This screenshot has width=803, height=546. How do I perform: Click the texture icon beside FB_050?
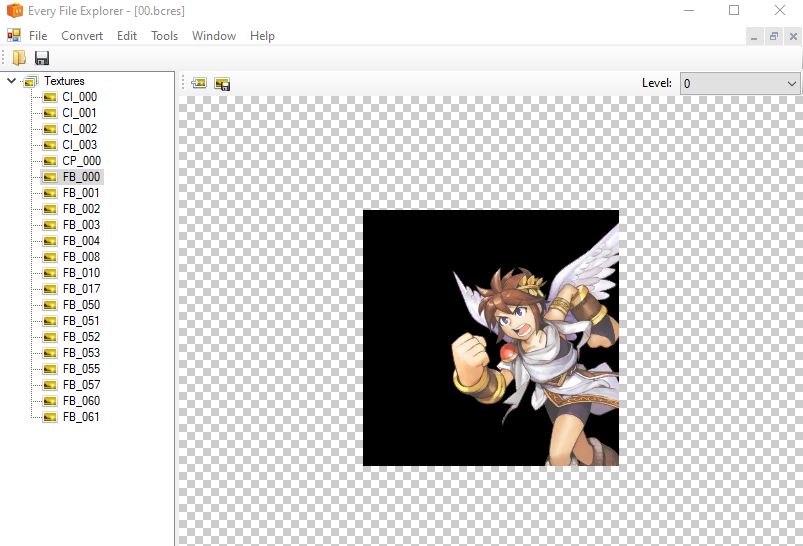pos(50,305)
